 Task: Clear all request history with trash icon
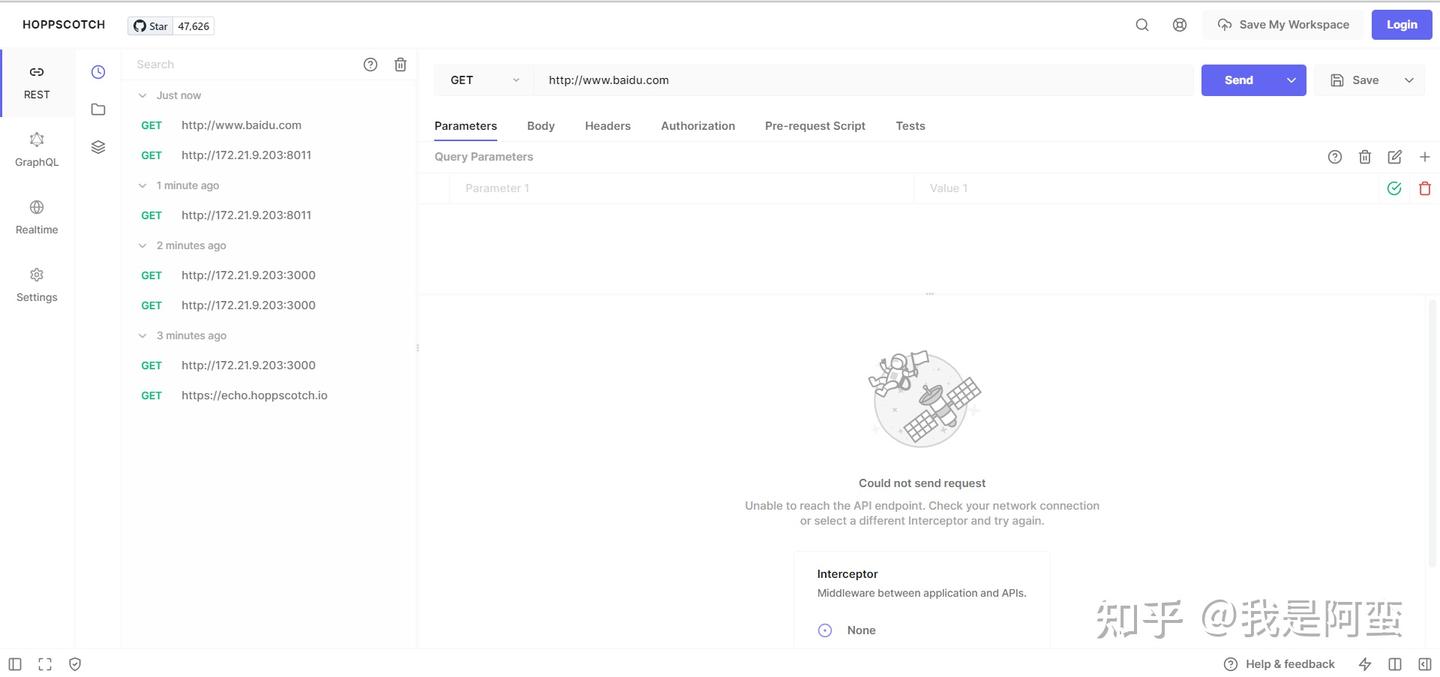point(400,63)
